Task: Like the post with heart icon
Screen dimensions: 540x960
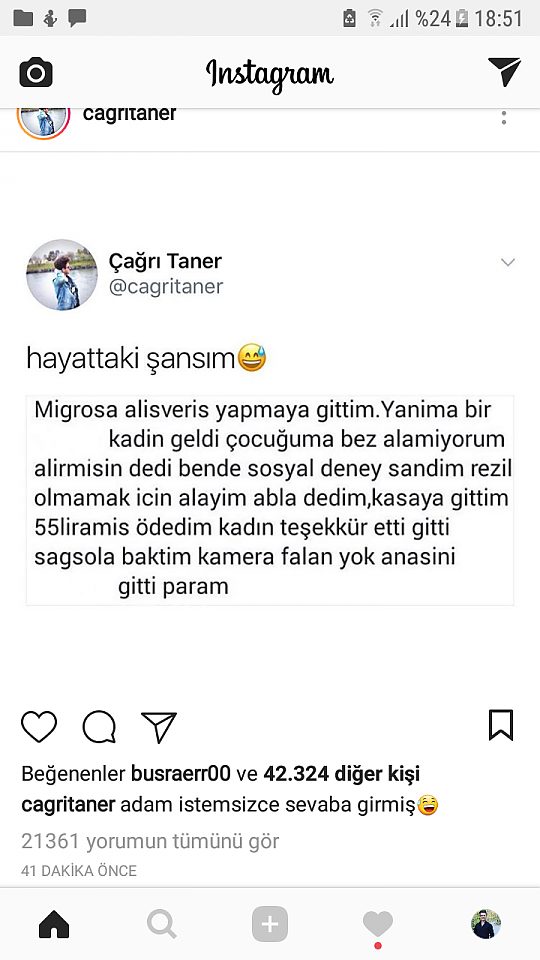Action: (x=39, y=727)
